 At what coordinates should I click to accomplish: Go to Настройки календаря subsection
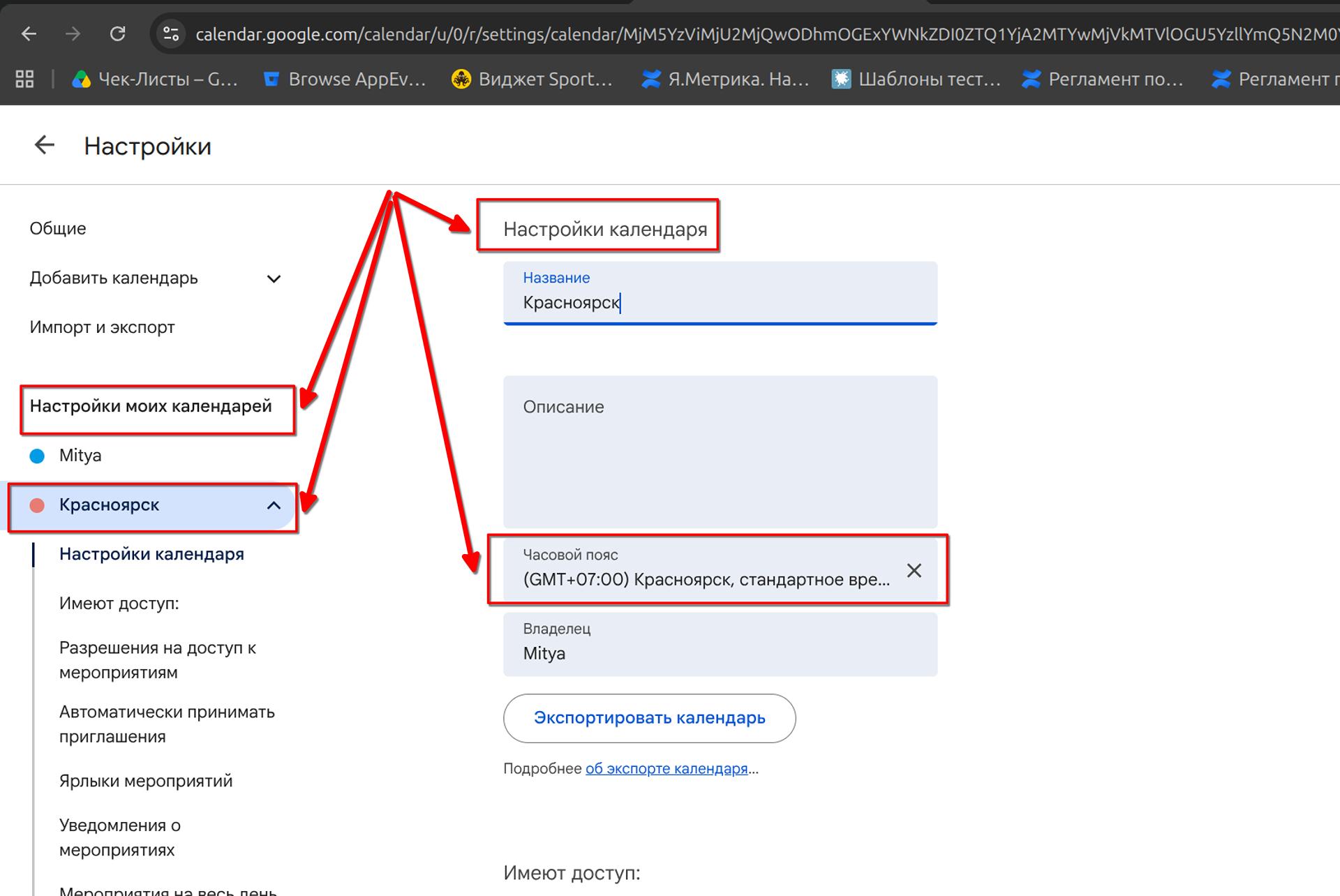click(x=151, y=554)
